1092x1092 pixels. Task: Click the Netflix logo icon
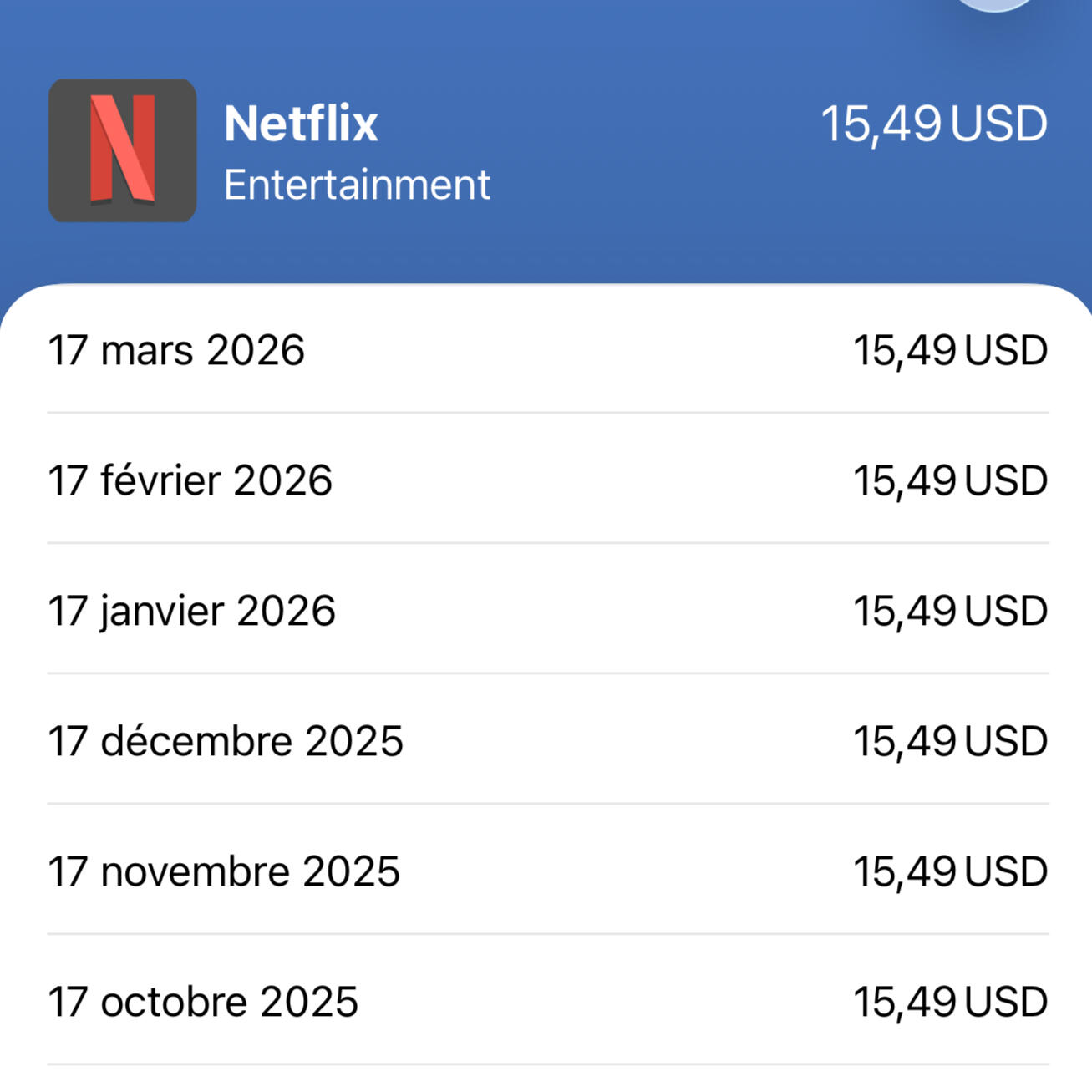[122, 150]
